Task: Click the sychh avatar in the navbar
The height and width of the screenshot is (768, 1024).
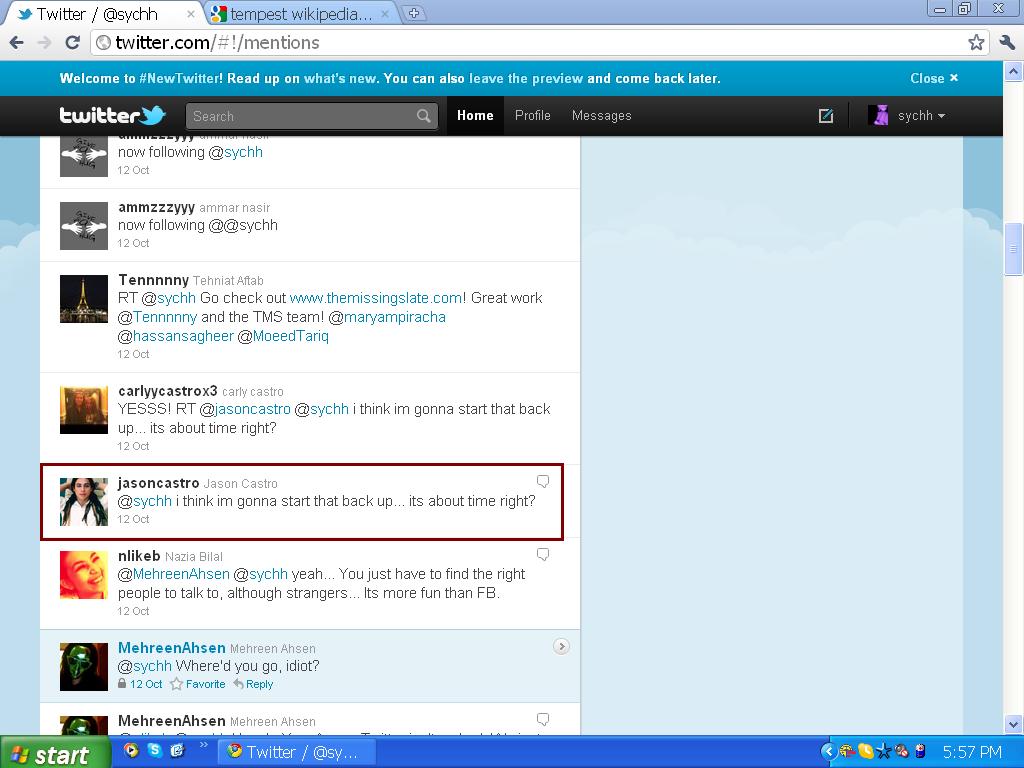Action: click(x=879, y=116)
